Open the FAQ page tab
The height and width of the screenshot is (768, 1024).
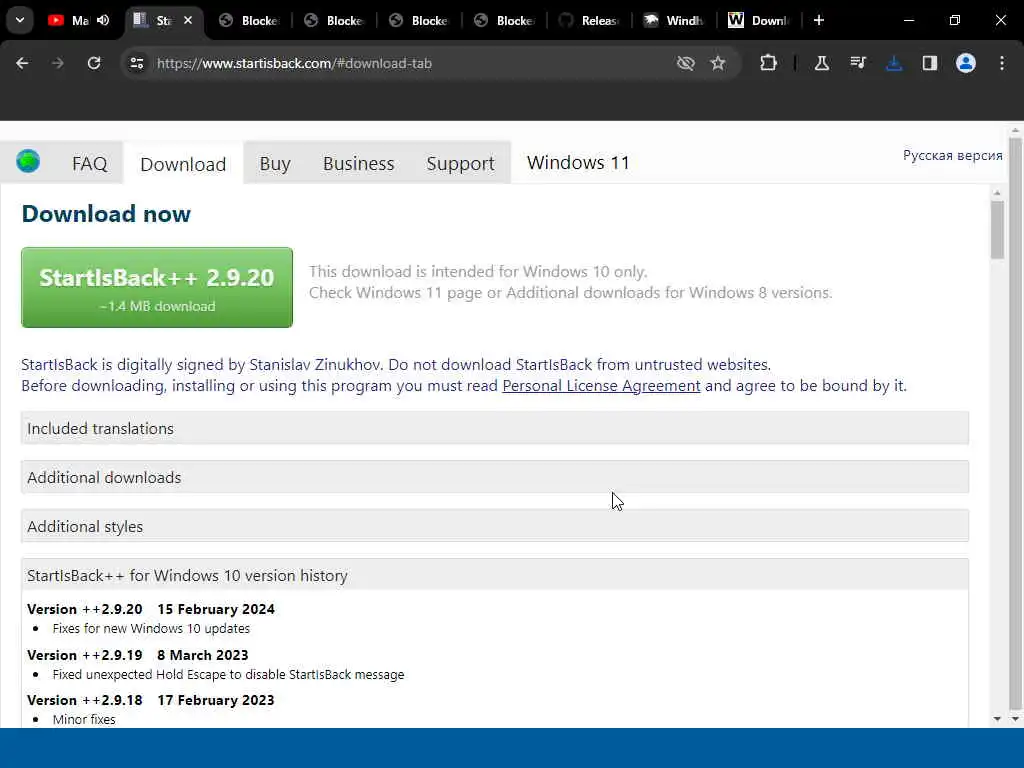pos(89,163)
